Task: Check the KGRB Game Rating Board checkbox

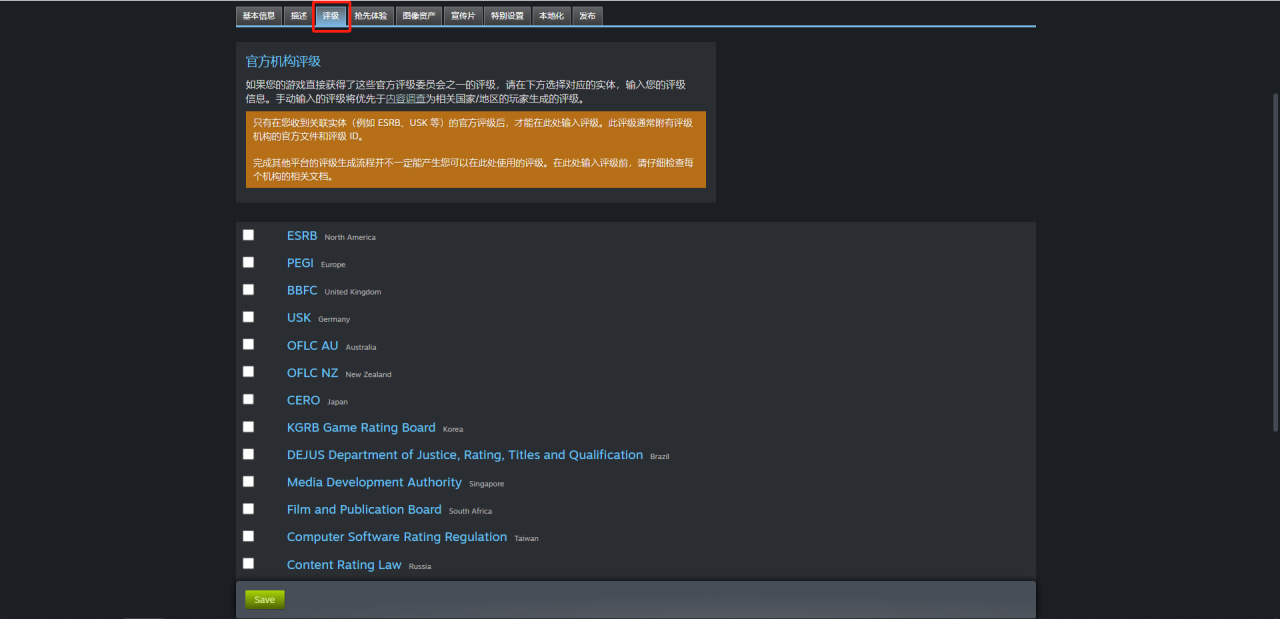Action: click(x=248, y=427)
